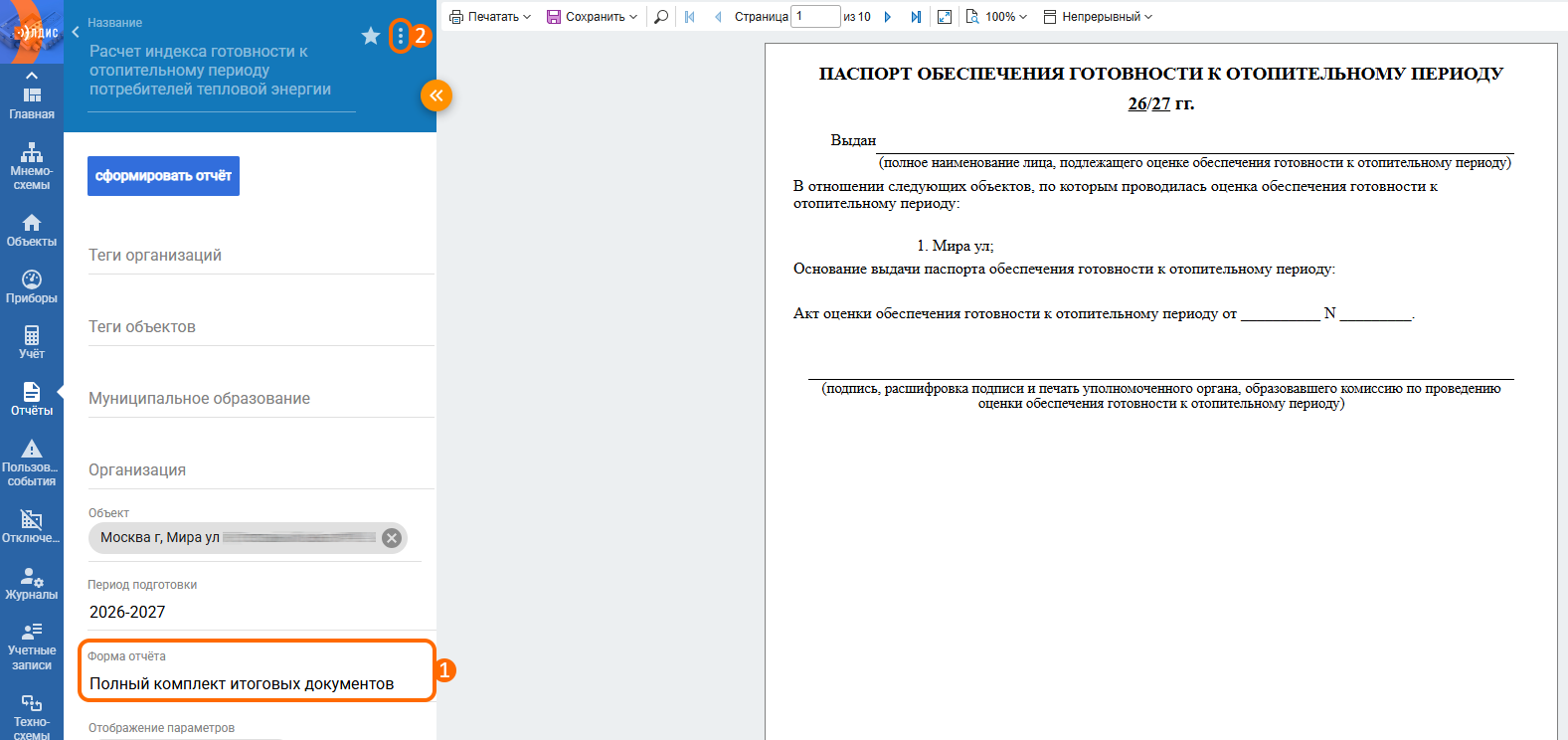Click the document heading ПАСПОРТ ОБЕСПЕЧЕНИЯ ГОТОВНОСТИ
Screen dimensions: 1568x740
point(1160,74)
